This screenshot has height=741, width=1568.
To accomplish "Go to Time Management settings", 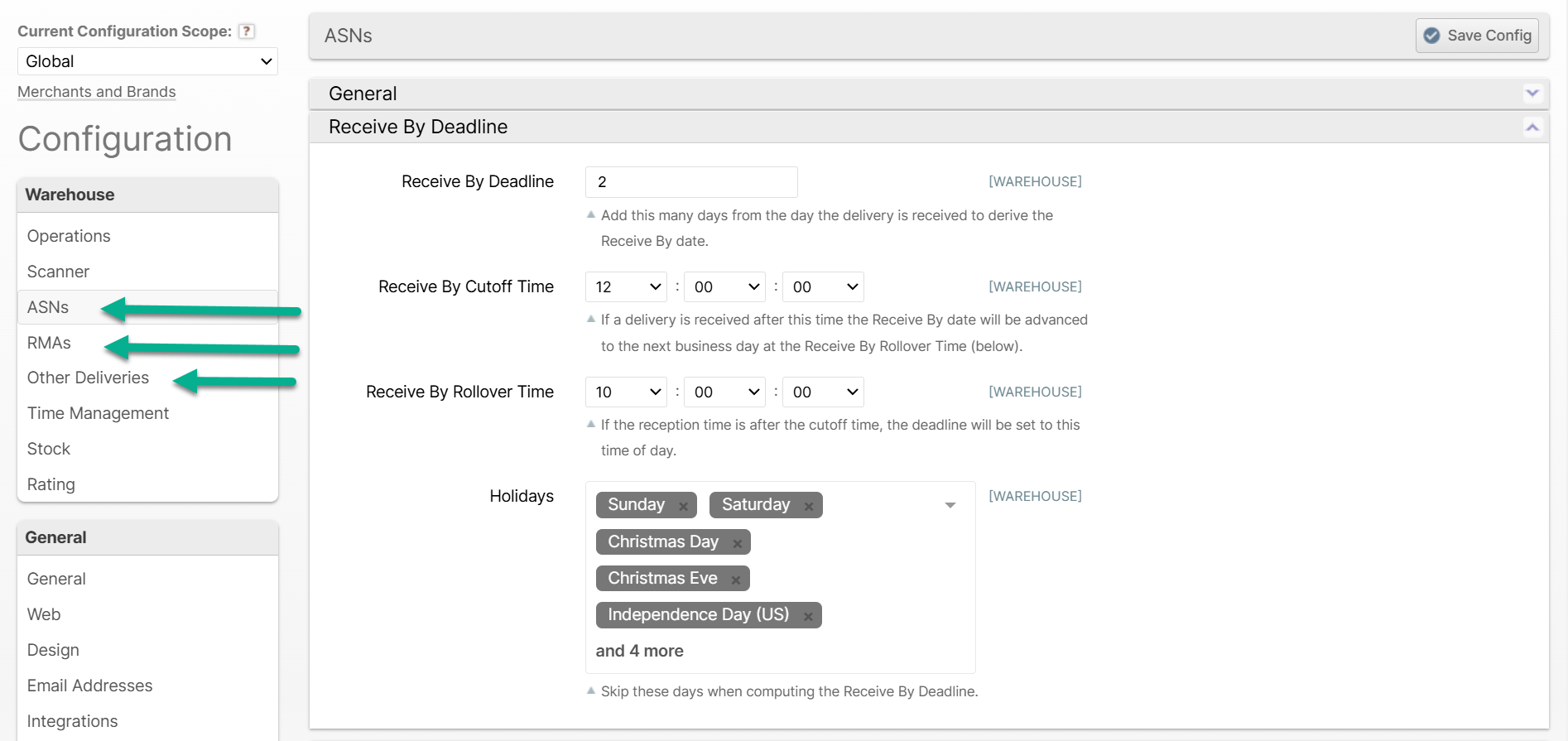I will click(x=98, y=413).
